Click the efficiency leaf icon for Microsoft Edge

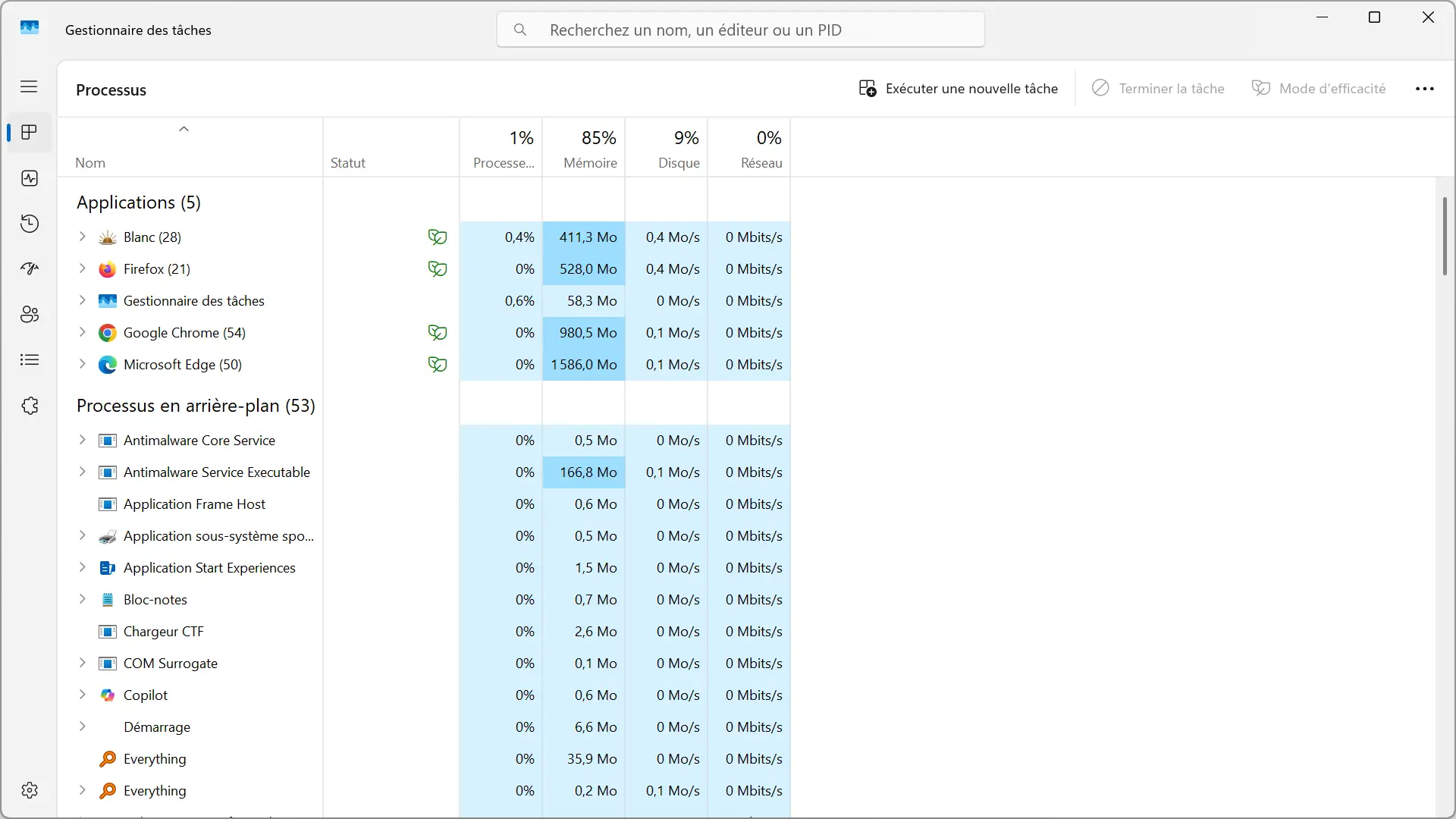point(438,365)
